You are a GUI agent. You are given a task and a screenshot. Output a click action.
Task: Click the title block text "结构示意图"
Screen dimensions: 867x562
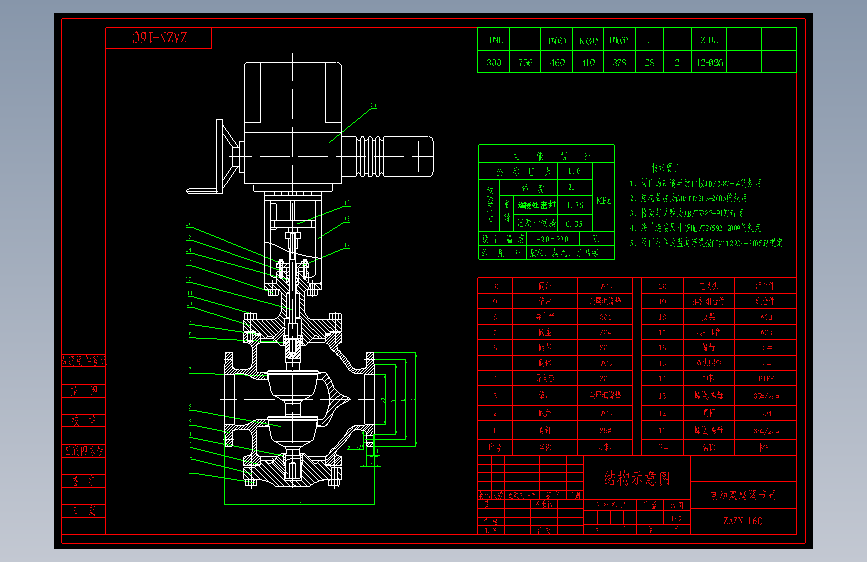pyautogui.click(x=637, y=478)
